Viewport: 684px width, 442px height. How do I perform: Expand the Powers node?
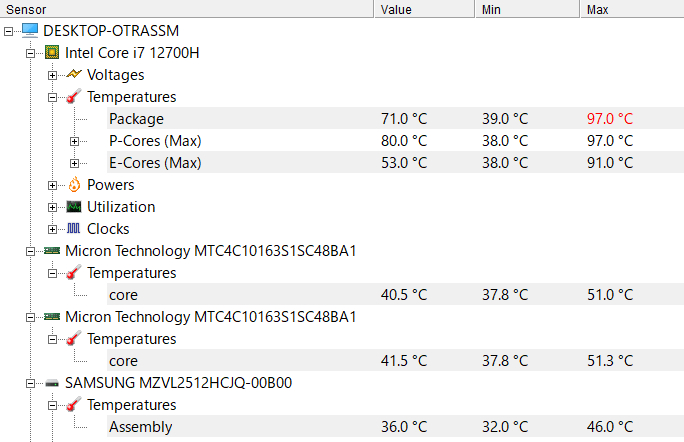point(52,185)
